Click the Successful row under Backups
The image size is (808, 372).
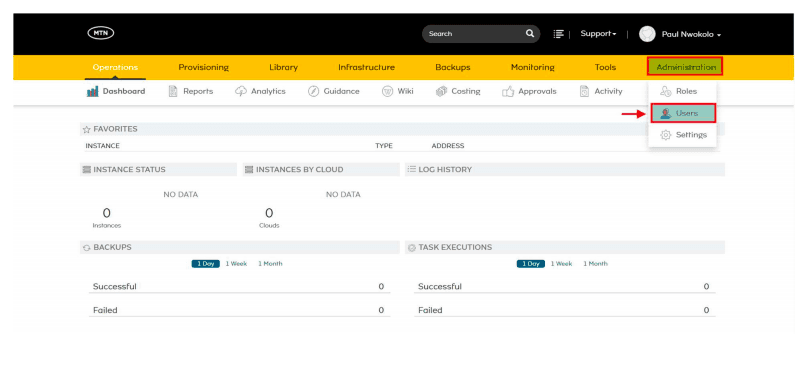(239, 286)
